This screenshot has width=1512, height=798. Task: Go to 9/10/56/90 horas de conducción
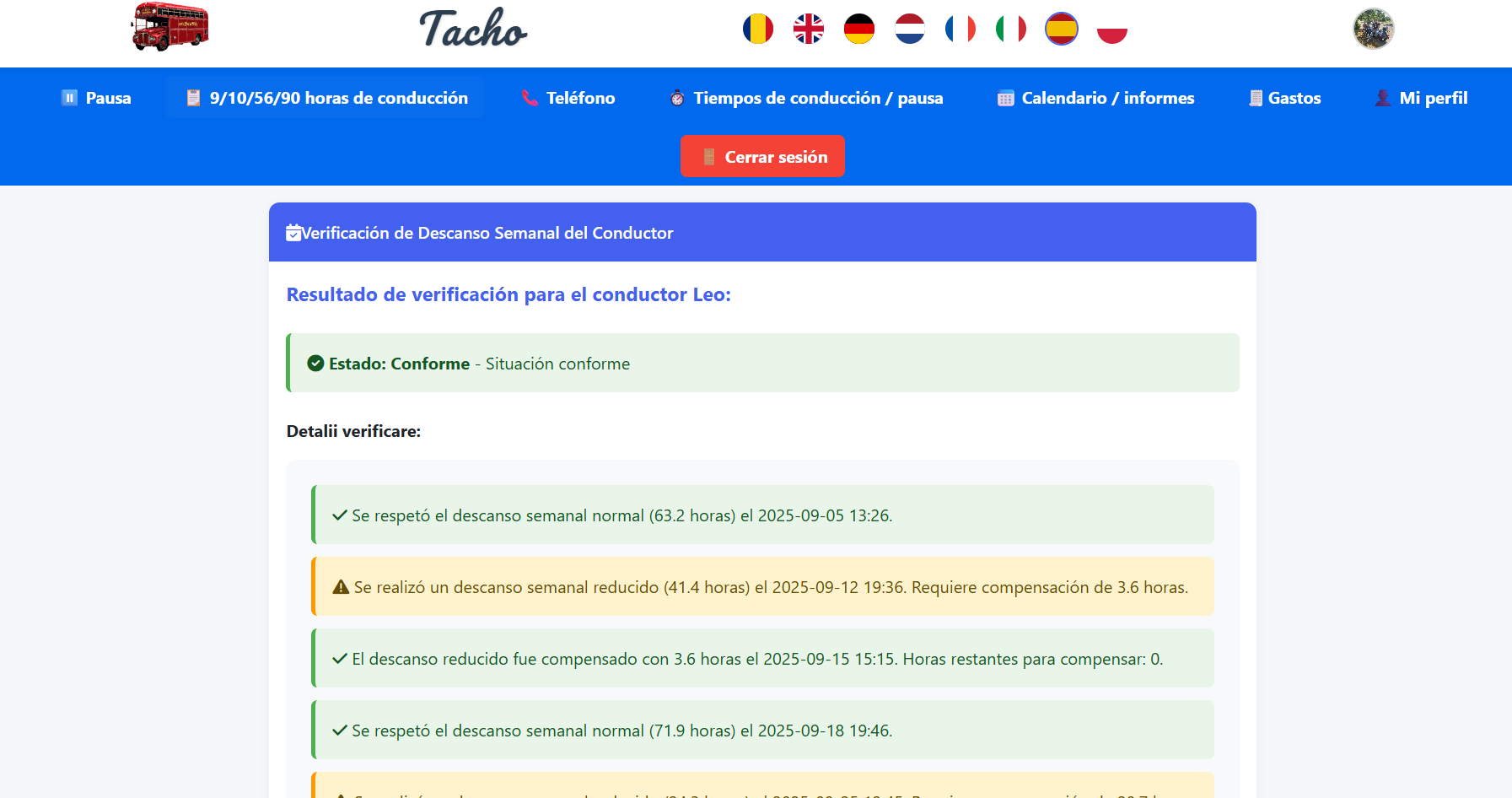coord(326,98)
